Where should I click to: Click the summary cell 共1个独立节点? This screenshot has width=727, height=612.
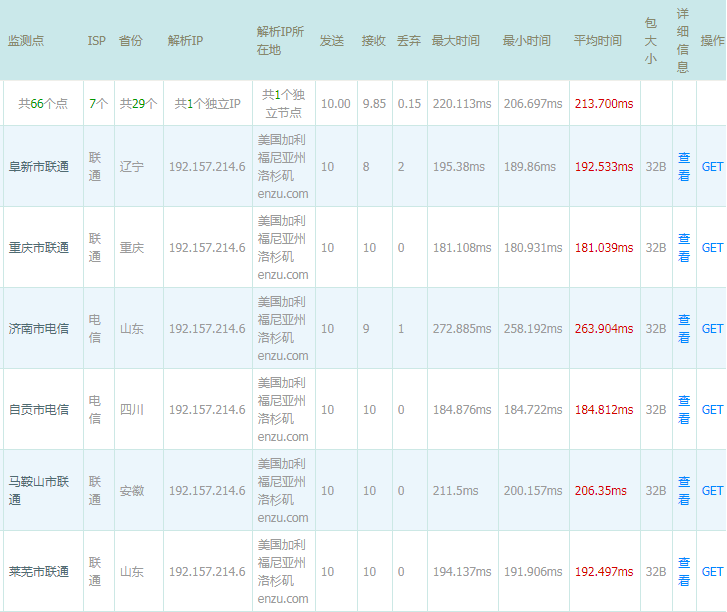(284, 104)
